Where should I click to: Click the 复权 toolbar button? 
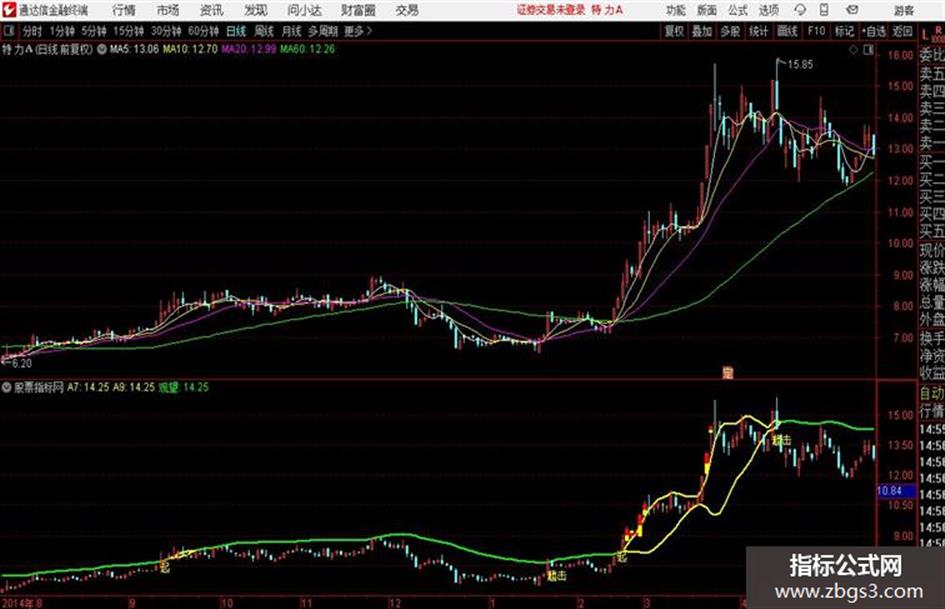coord(674,31)
